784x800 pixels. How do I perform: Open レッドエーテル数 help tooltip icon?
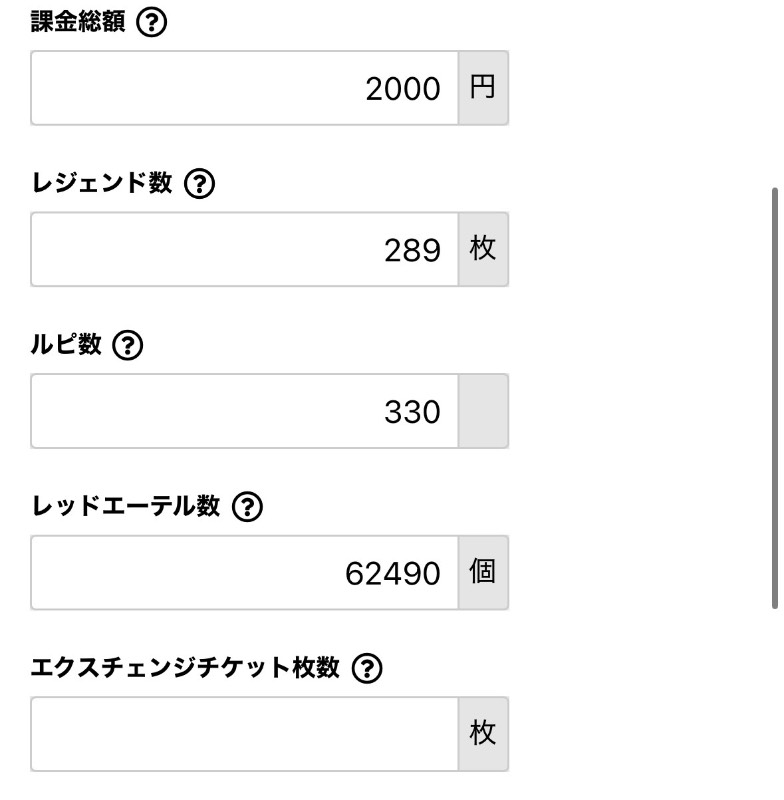coord(247,507)
